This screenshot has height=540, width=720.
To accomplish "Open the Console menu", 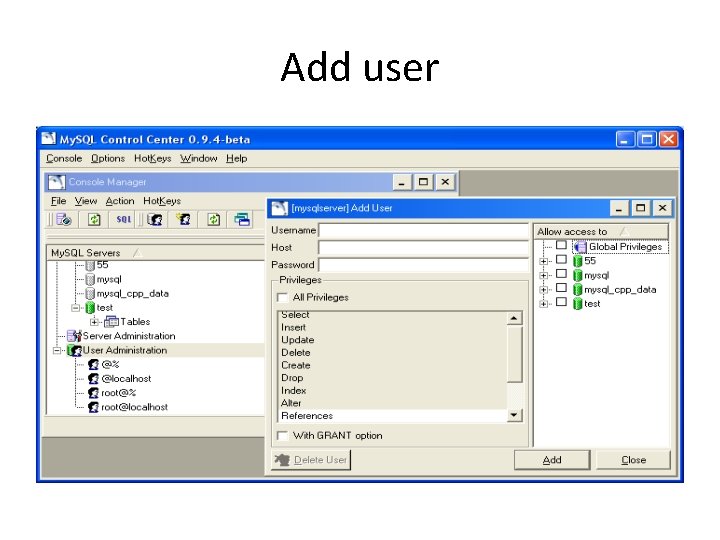I will tap(64, 158).
